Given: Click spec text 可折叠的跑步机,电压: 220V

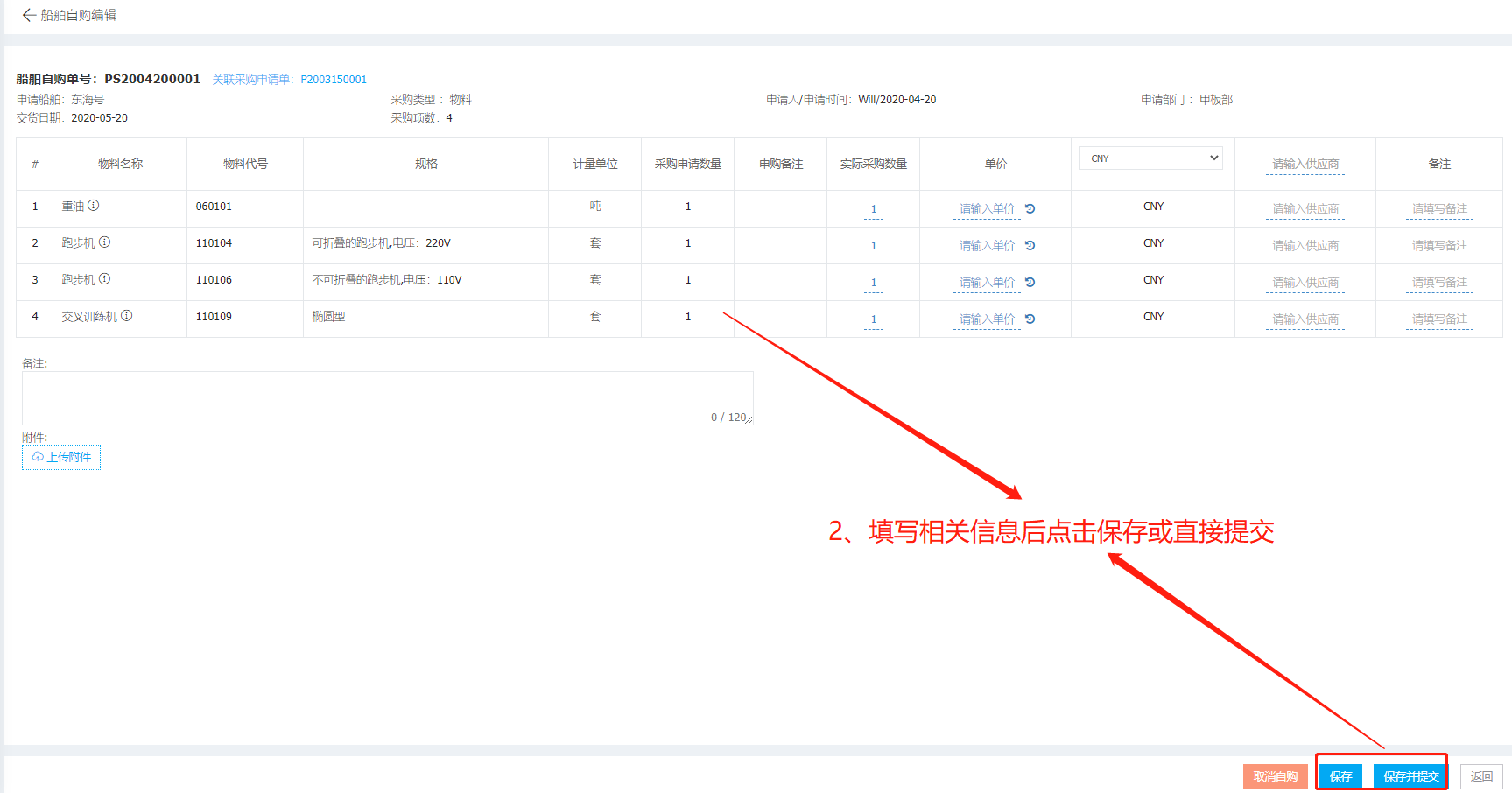Looking at the screenshot, I should pos(381,243).
